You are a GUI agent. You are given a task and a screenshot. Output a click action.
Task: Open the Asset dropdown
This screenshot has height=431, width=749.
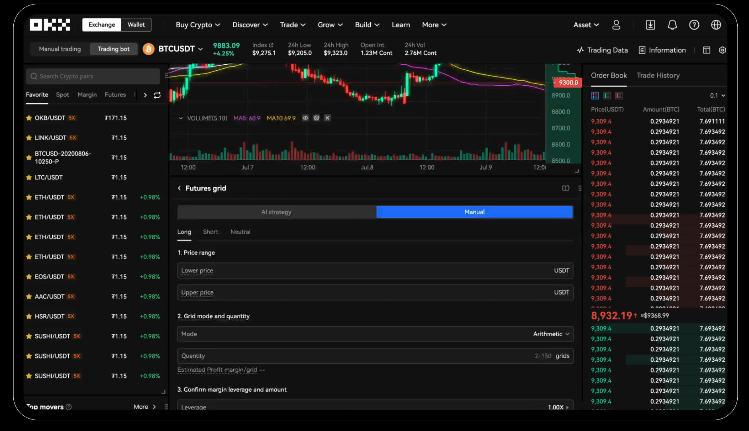[586, 25]
